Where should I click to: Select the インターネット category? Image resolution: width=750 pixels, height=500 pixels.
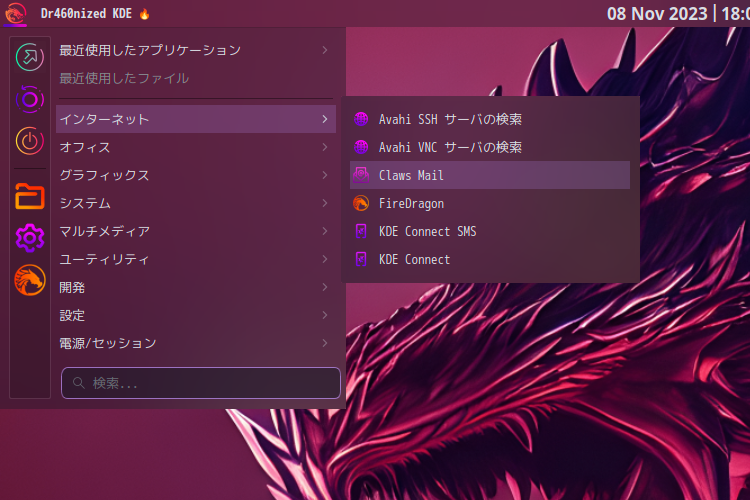pos(196,119)
